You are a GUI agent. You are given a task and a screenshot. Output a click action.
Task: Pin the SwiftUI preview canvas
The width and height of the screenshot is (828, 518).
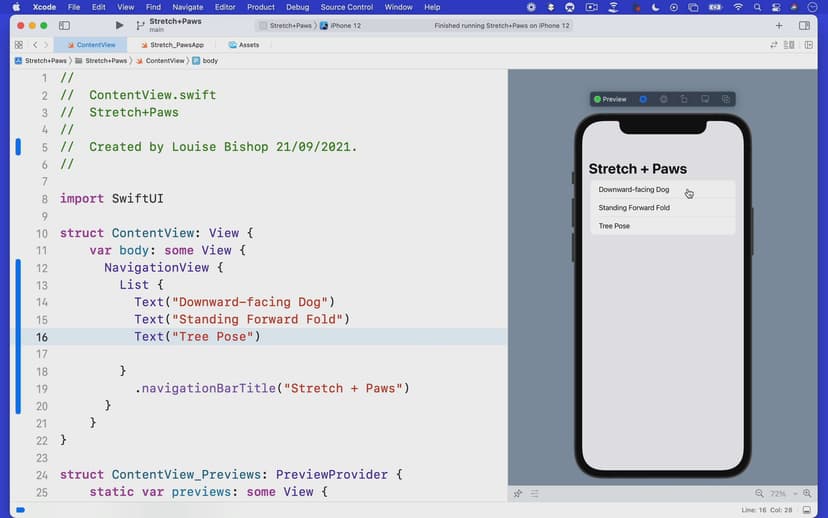518,494
